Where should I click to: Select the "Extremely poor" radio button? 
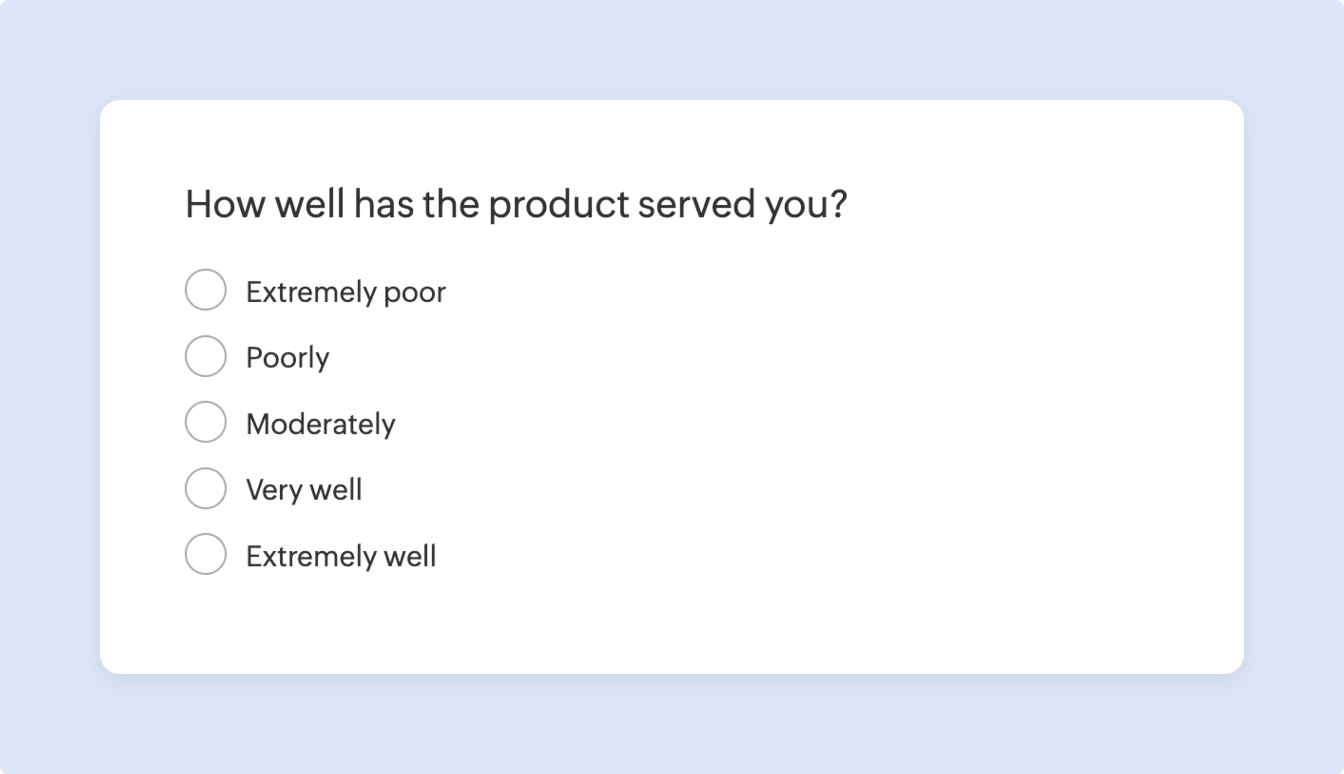pyautogui.click(x=205, y=290)
